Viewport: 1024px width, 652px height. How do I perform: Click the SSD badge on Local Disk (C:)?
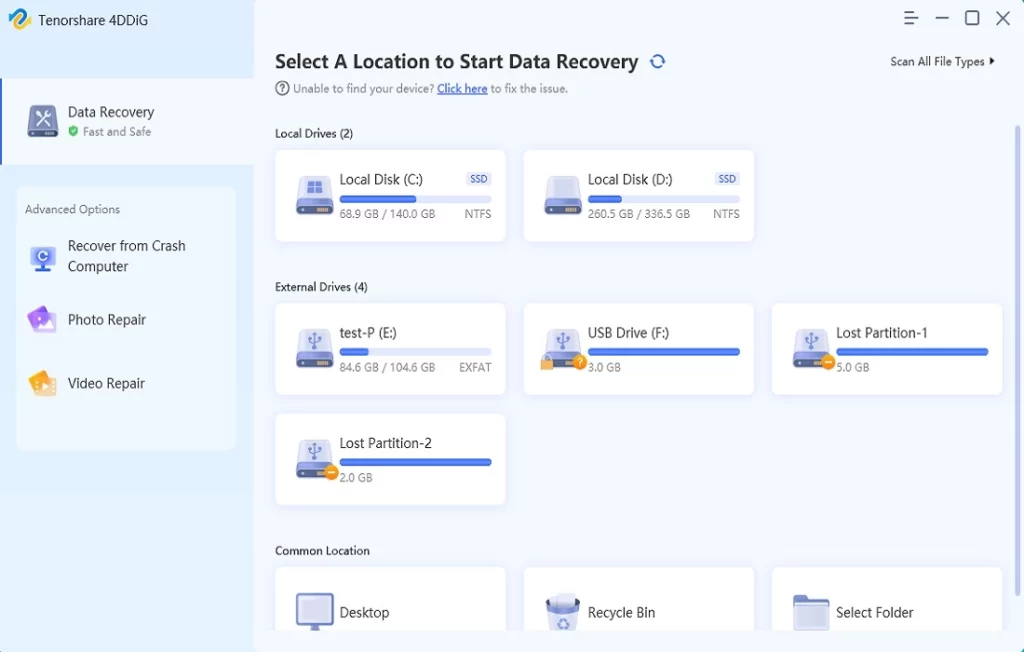pos(479,179)
